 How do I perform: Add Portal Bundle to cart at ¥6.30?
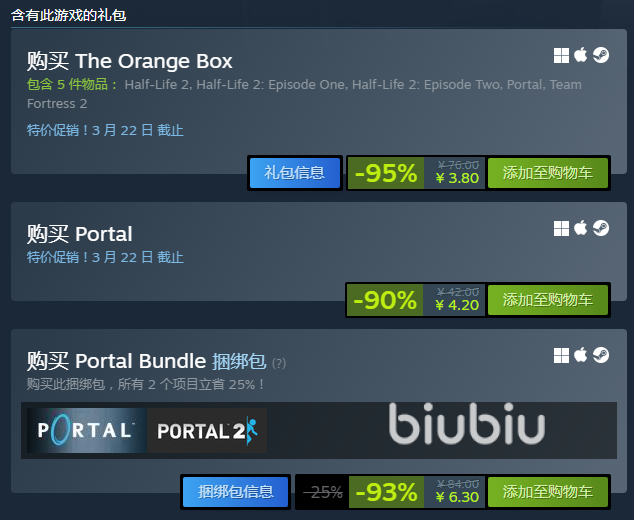pos(547,492)
